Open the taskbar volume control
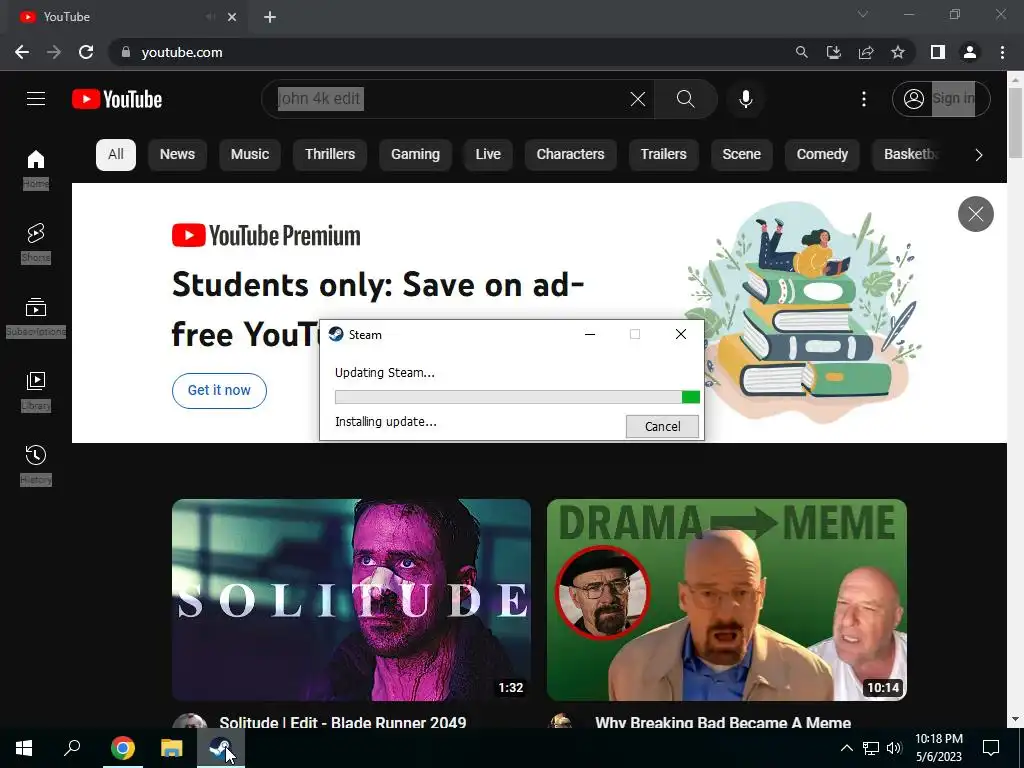Viewport: 1024px width, 768px height. click(894, 748)
